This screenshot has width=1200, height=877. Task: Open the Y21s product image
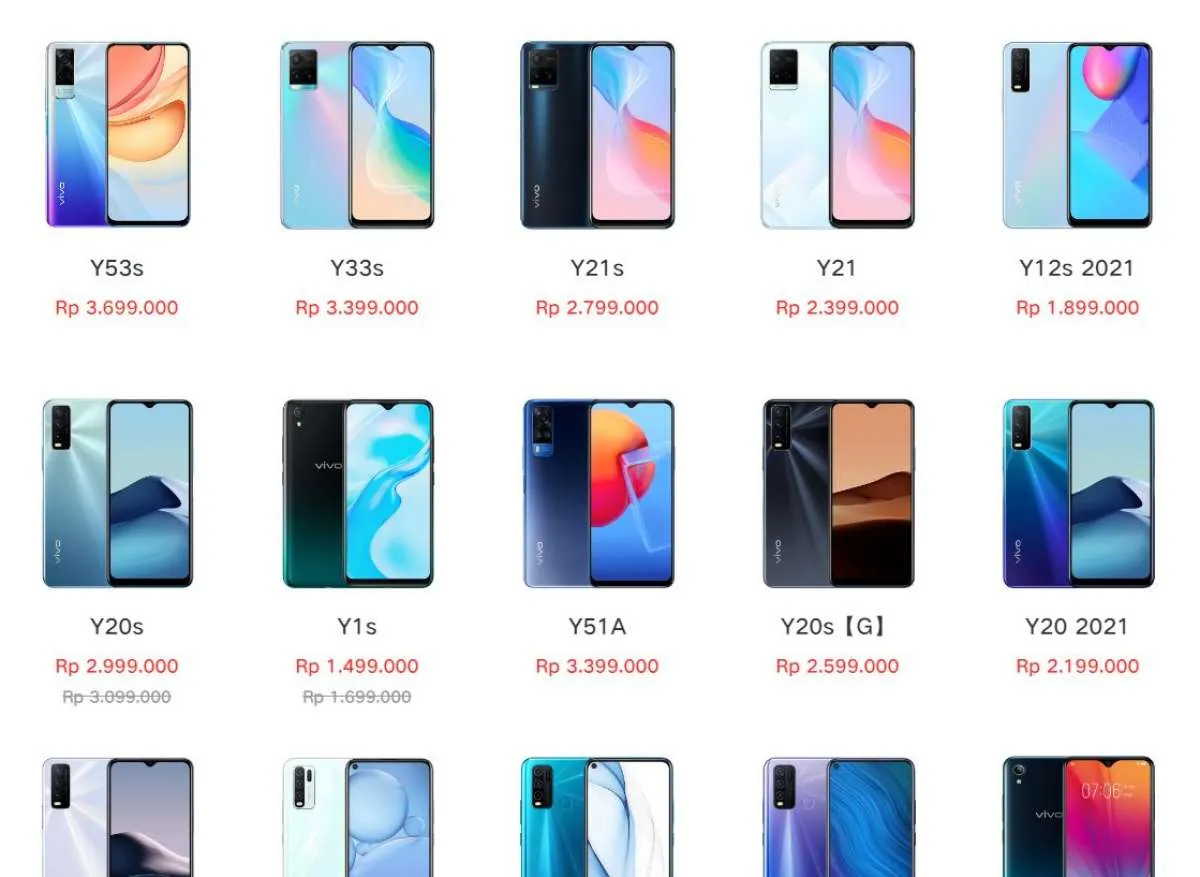point(597,134)
